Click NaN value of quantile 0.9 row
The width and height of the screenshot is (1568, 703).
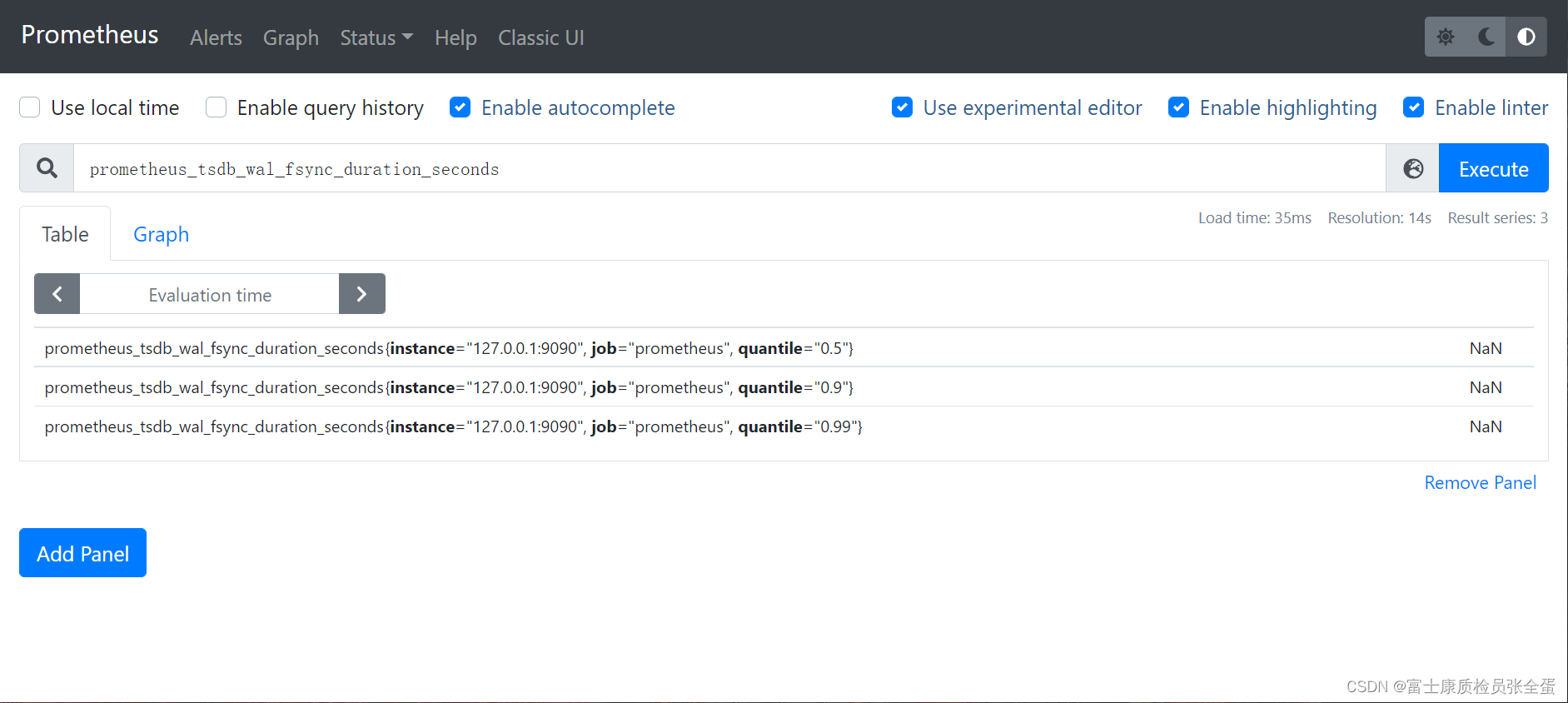[x=1486, y=387]
